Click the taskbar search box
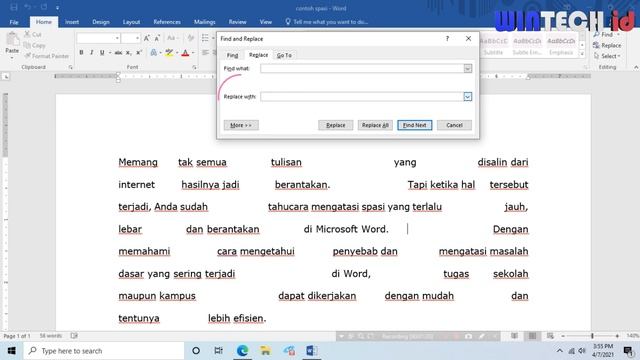This screenshot has width=640, height=360. (x=104, y=351)
